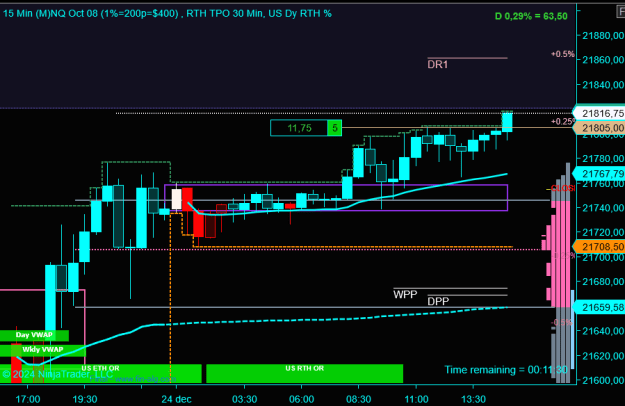
Task: Click the 08:30 time axis label
Action: click(358, 399)
